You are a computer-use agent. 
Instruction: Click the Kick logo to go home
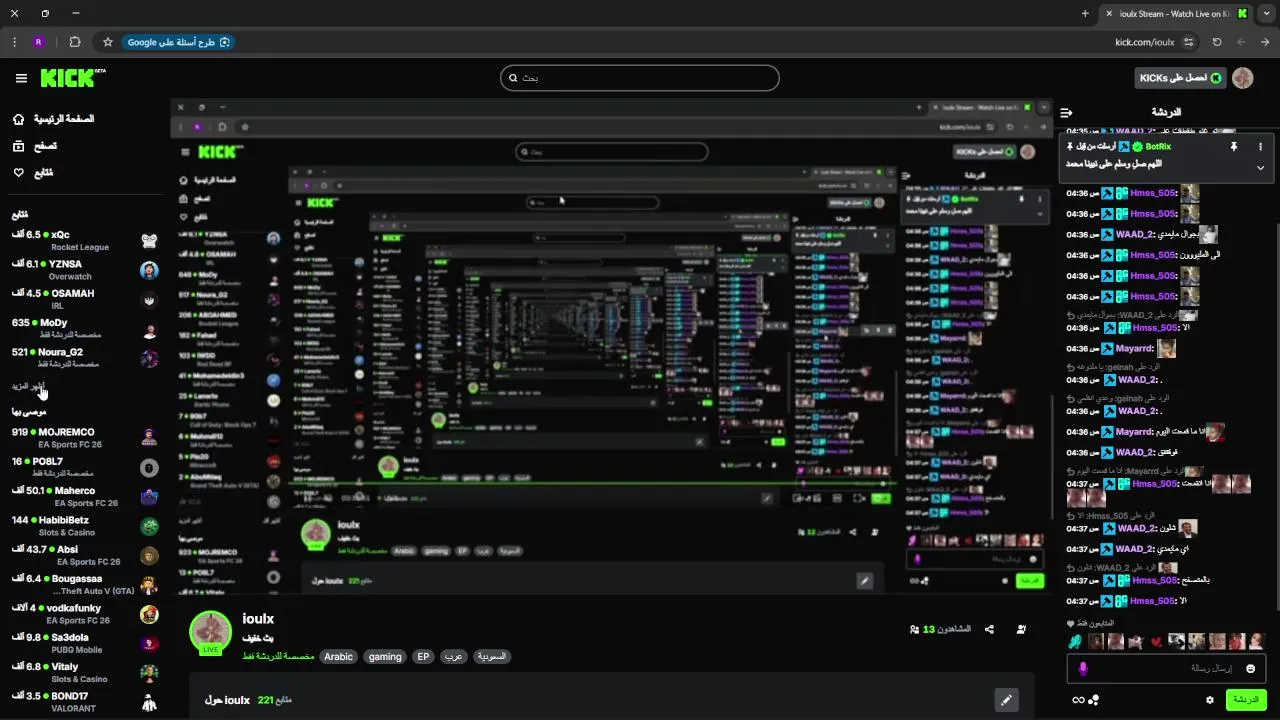(73, 78)
